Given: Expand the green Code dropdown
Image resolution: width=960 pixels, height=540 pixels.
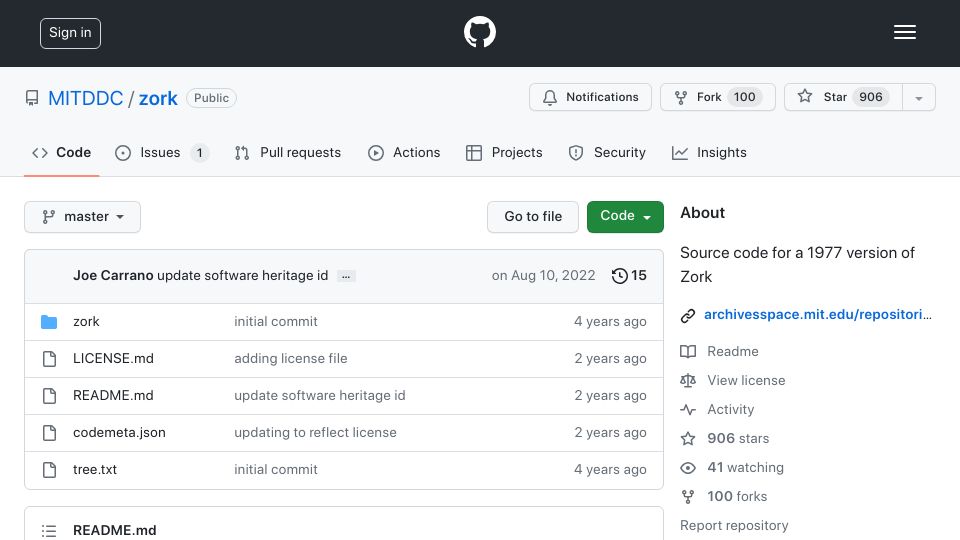Looking at the screenshot, I should coord(625,217).
